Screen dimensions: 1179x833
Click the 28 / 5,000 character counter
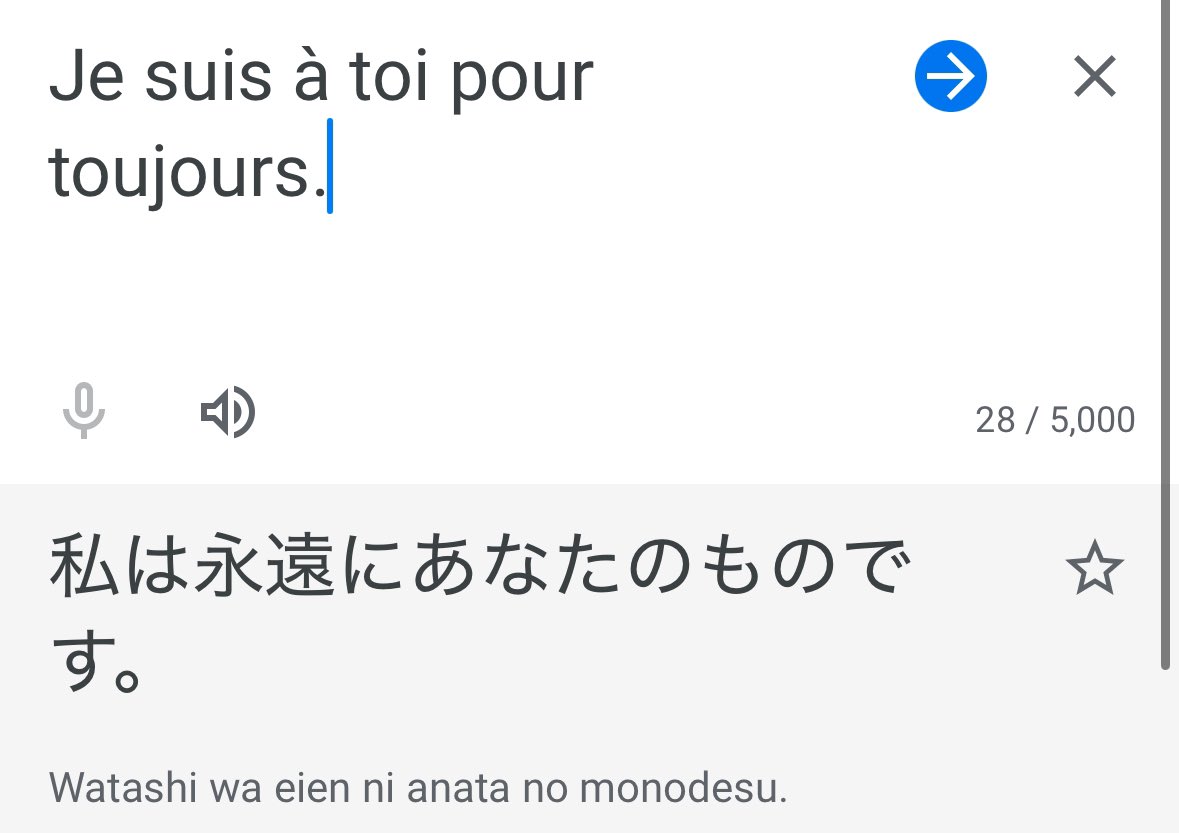pyautogui.click(x=1055, y=420)
